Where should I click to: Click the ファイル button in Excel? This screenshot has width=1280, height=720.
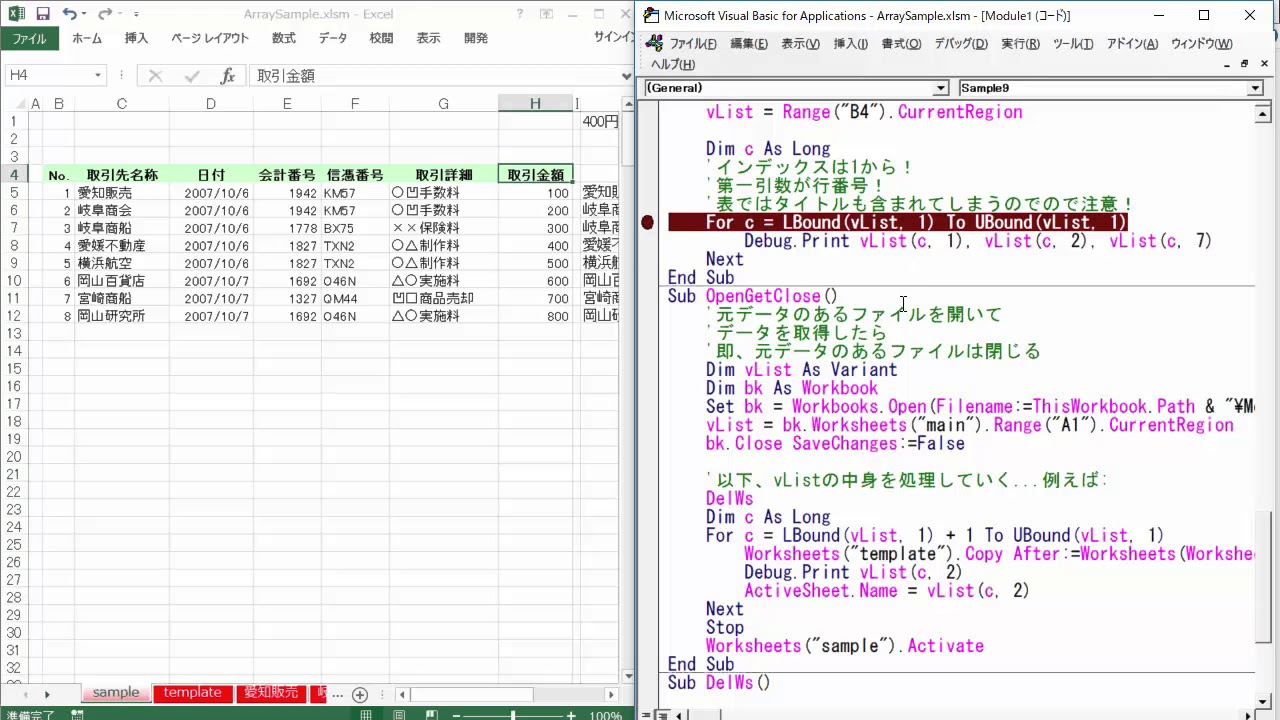(29, 38)
